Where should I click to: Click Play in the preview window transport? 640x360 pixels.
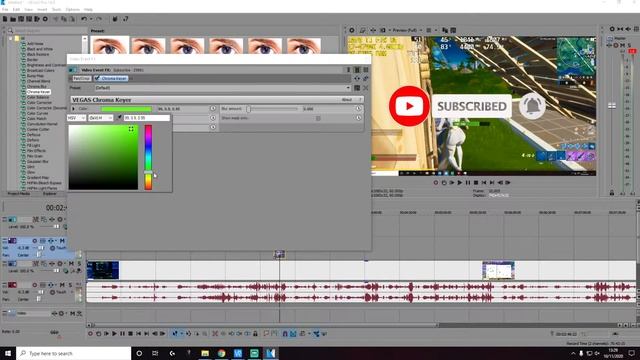[x=460, y=182]
